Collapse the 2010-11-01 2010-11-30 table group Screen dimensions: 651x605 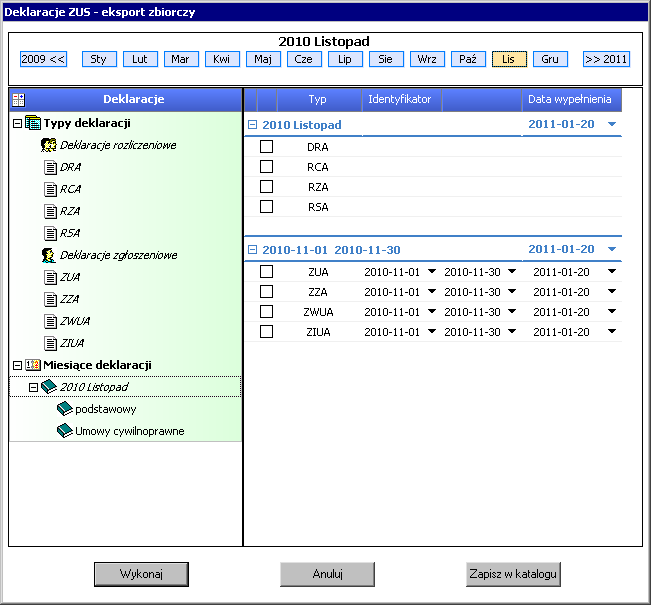(x=252, y=250)
